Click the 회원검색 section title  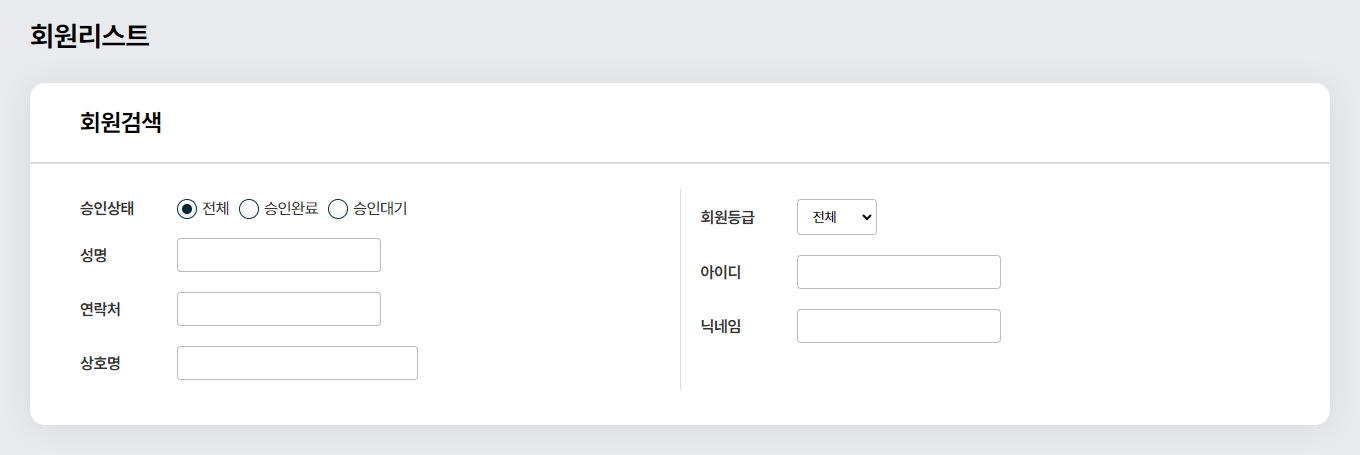point(121,123)
